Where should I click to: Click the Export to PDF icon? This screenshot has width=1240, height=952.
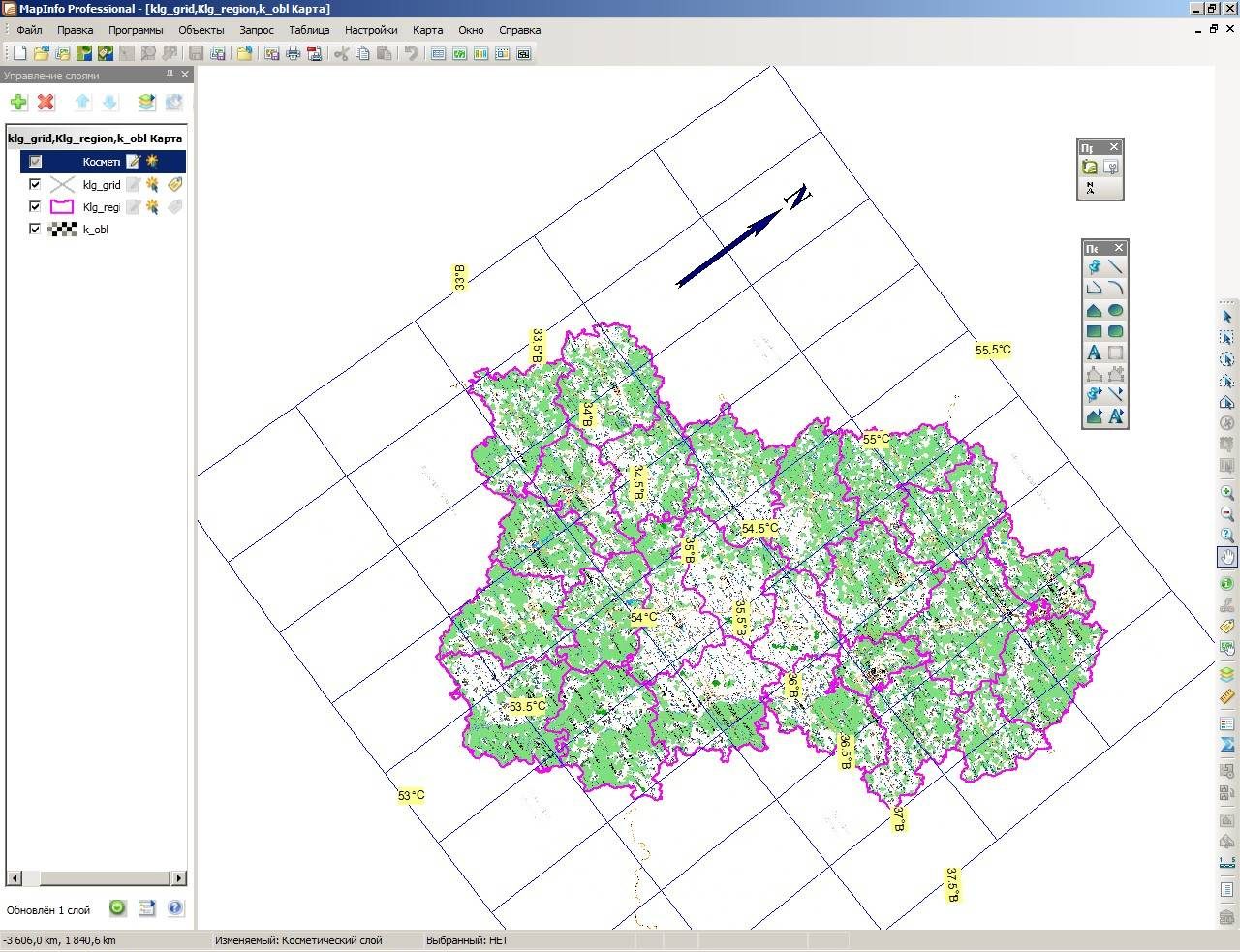coord(314,53)
